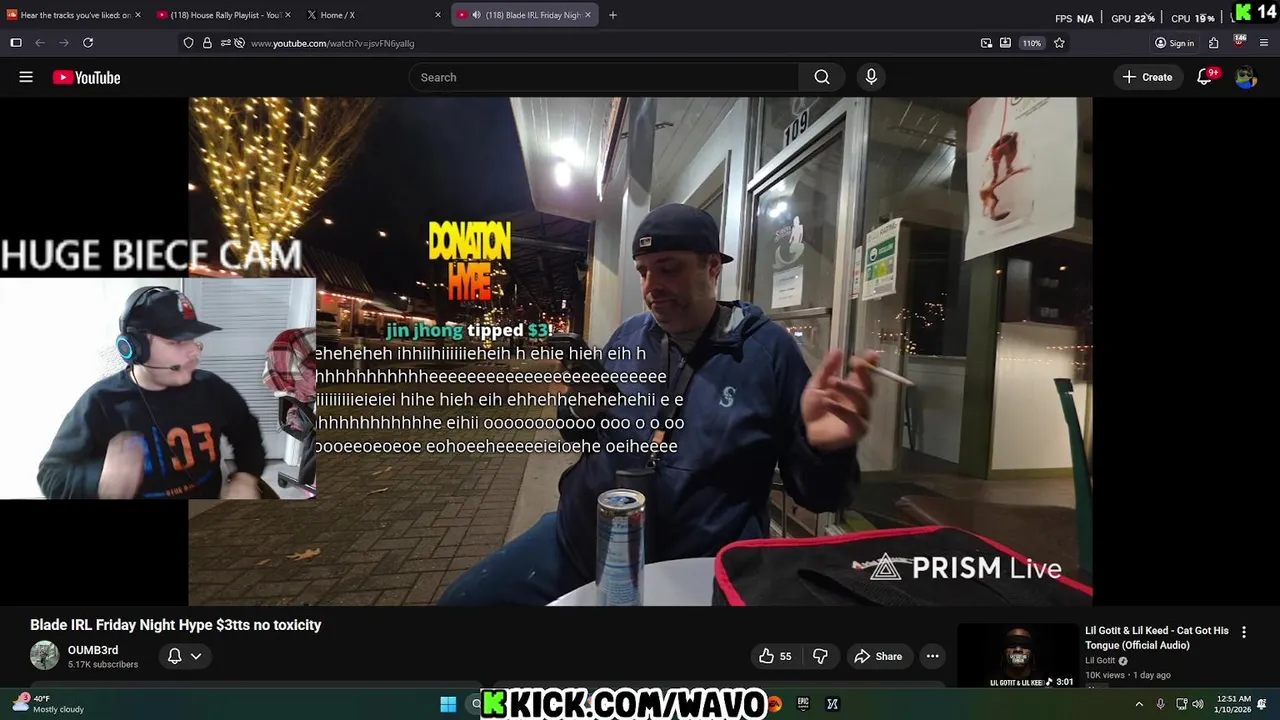
Task: Open Epic Games Launcher on taskbar
Action: [802, 704]
